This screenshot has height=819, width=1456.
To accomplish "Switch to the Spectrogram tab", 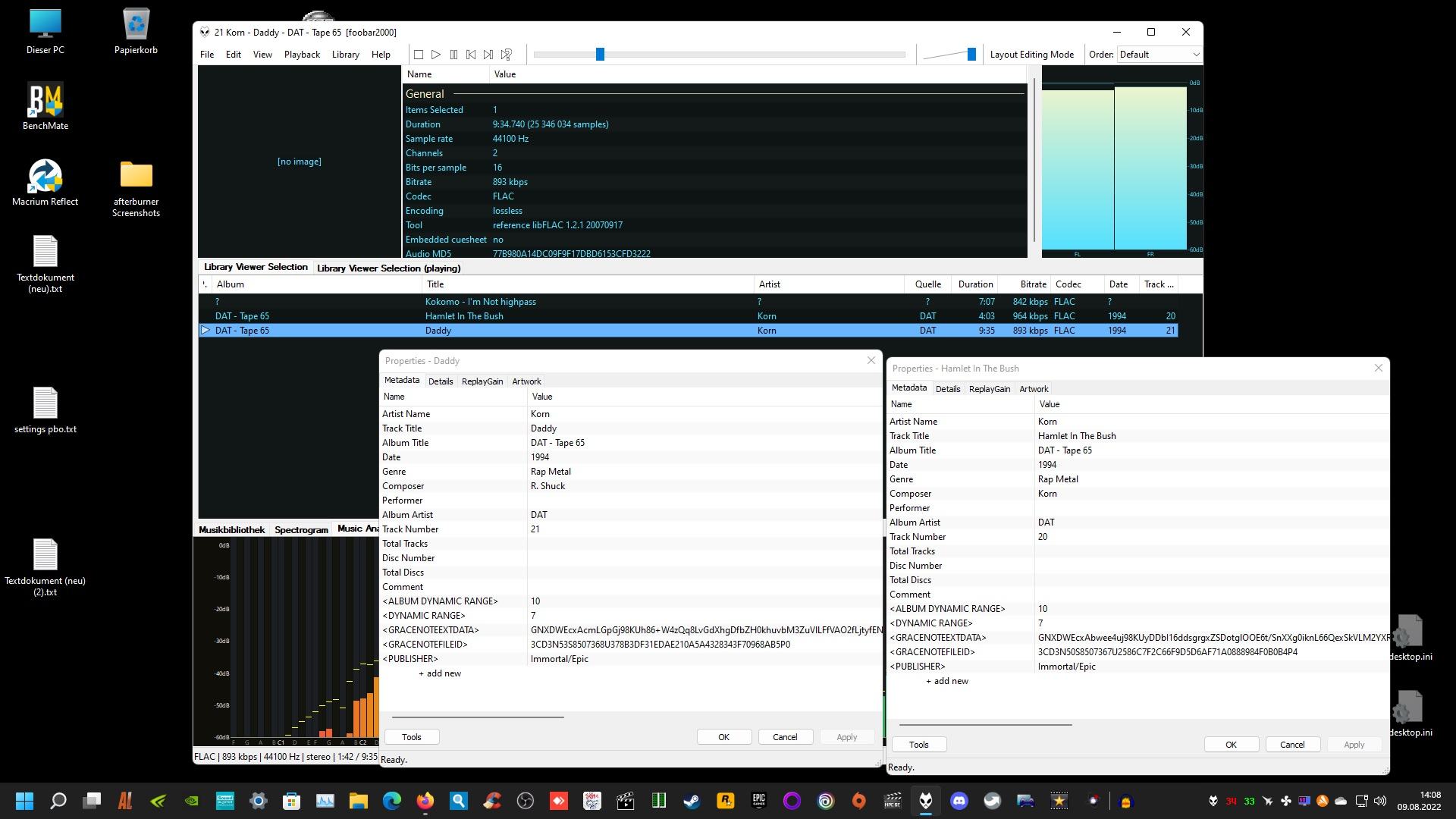I will [x=301, y=530].
